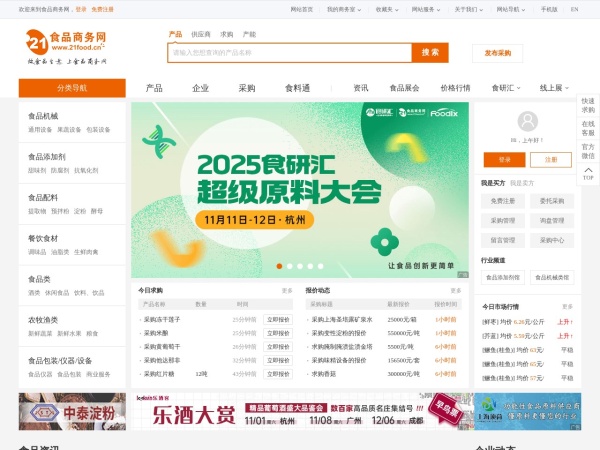Image resolution: width=600 pixels, height=450 pixels.
Task: Click 立即报价 for 采购红片糖
Action: point(278,374)
